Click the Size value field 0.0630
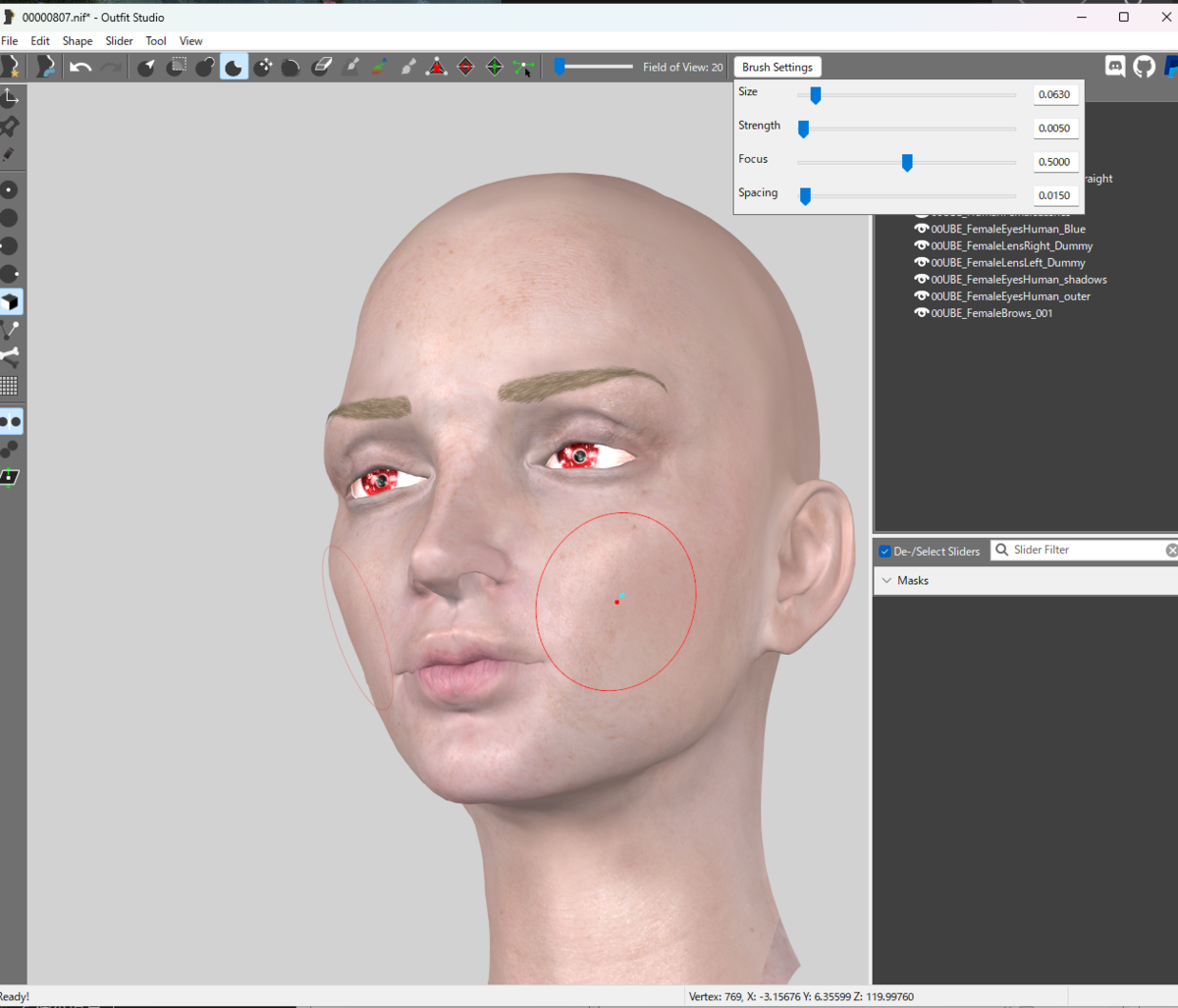Viewport: 1178px width, 1008px height. click(x=1056, y=95)
